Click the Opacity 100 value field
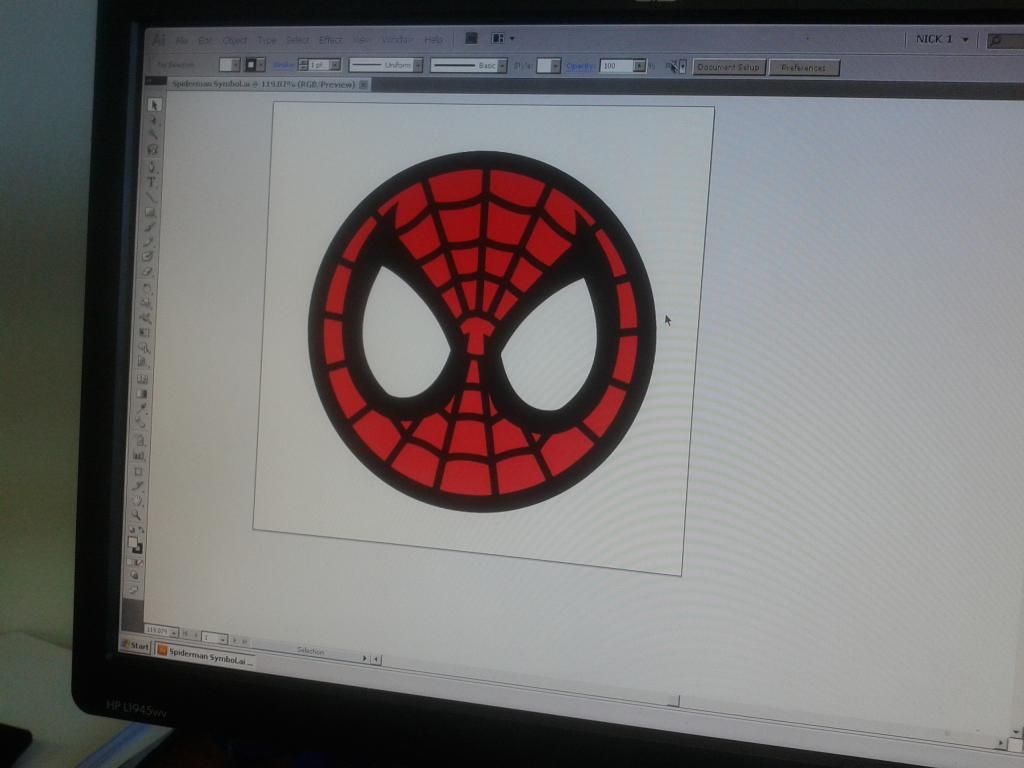 (616, 66)
